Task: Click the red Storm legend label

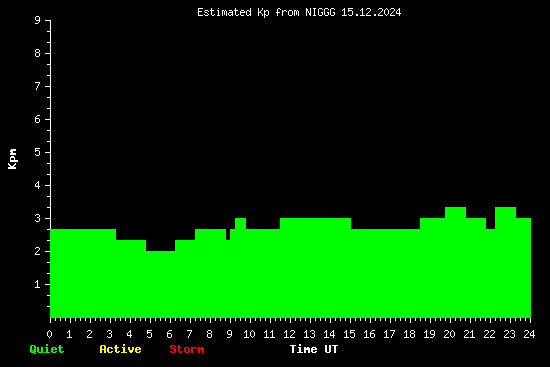Action: [x=187, y=349]
